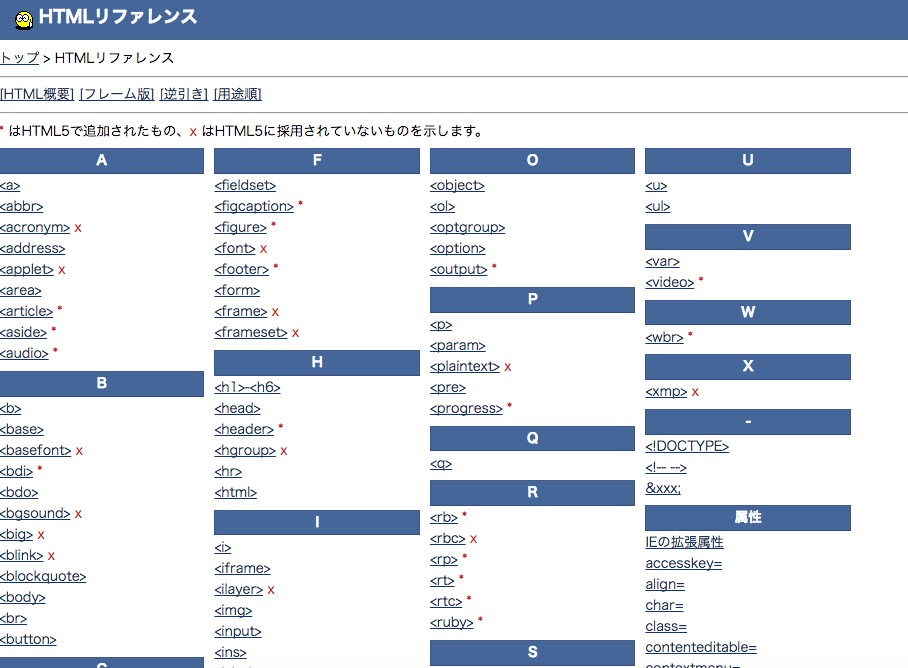This screenshot has width=908, height=668.
Task: Open the <footer> tag reference
Action: point(241,269)
